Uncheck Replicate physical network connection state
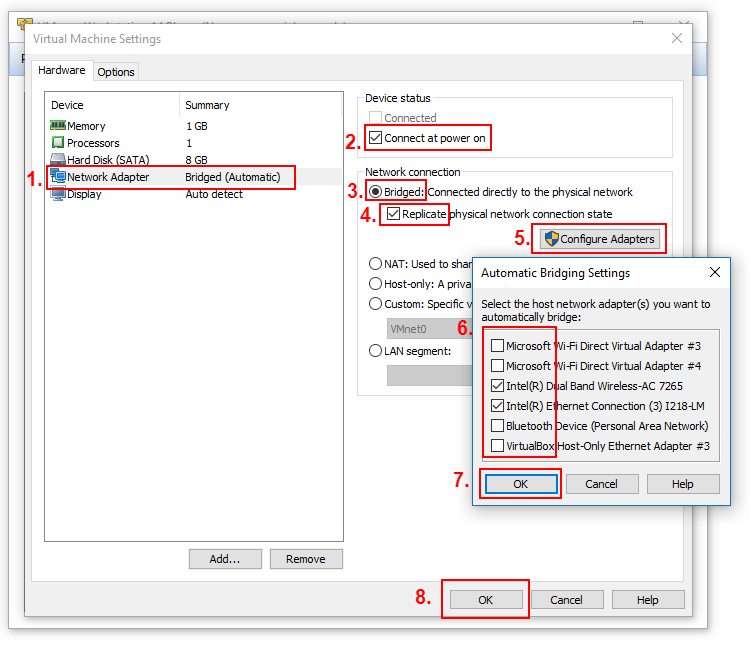The width and height of the screenshot is (750, 648). [x=394, y=214]
